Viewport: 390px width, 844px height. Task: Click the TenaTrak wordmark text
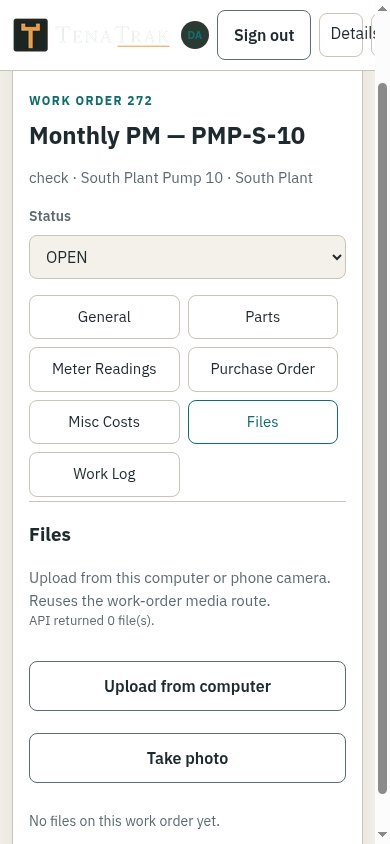(x=112, y=36)
